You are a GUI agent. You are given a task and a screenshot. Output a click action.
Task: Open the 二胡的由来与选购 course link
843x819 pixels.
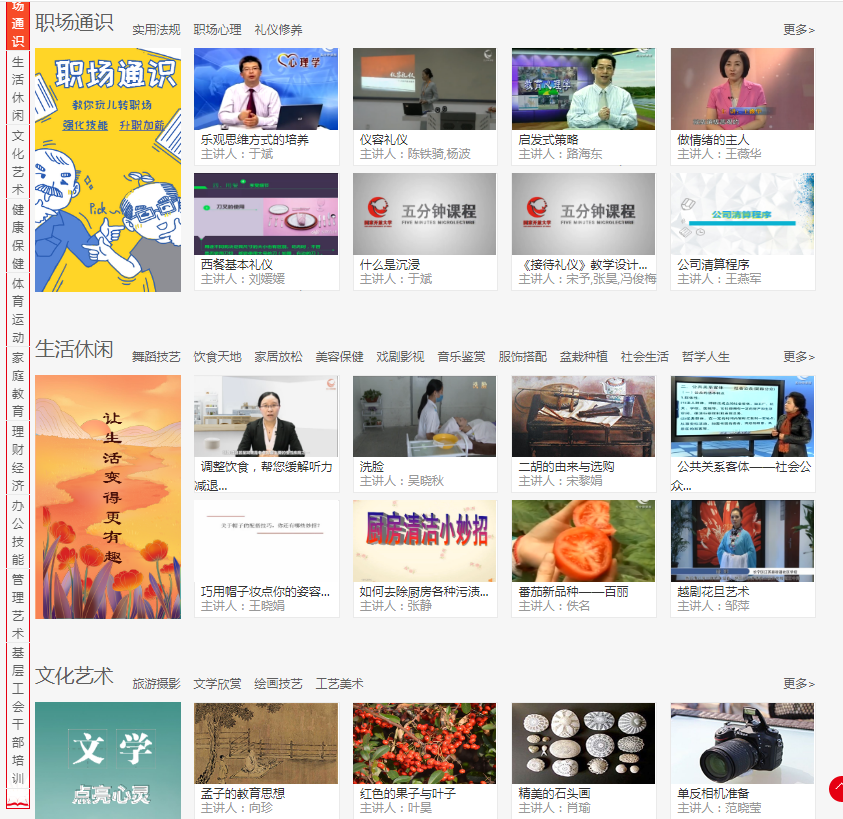[566, 467]
